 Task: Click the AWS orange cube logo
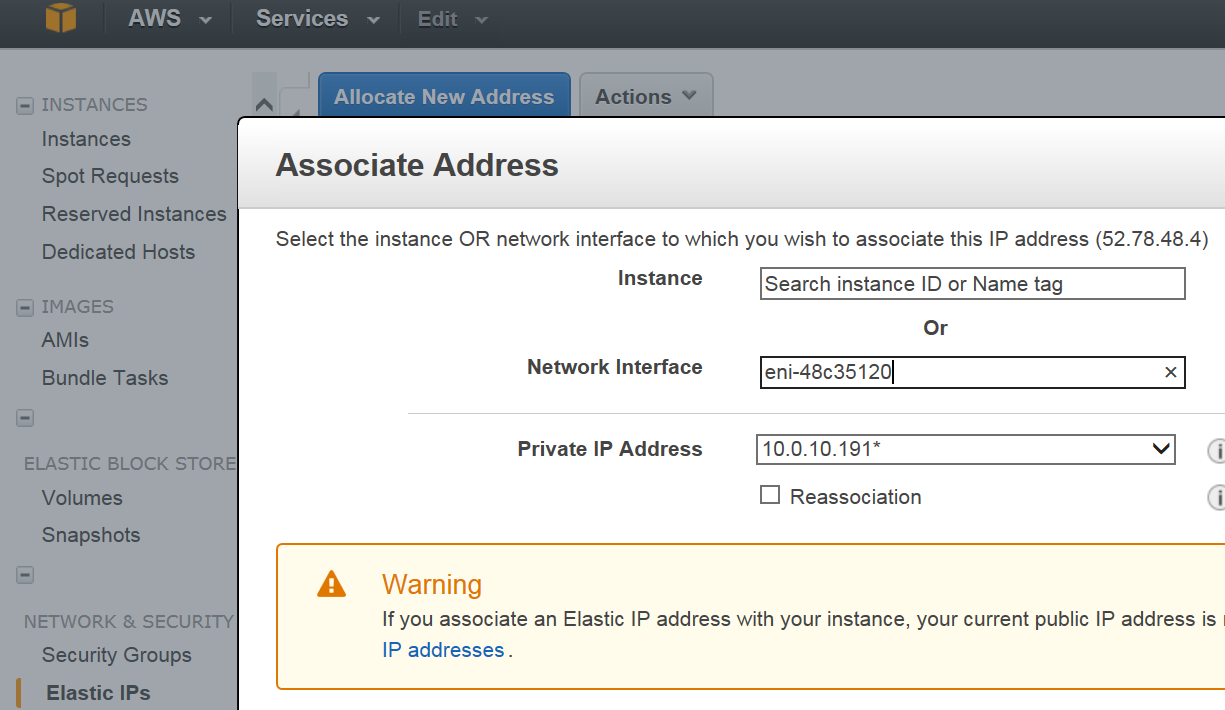61,18
